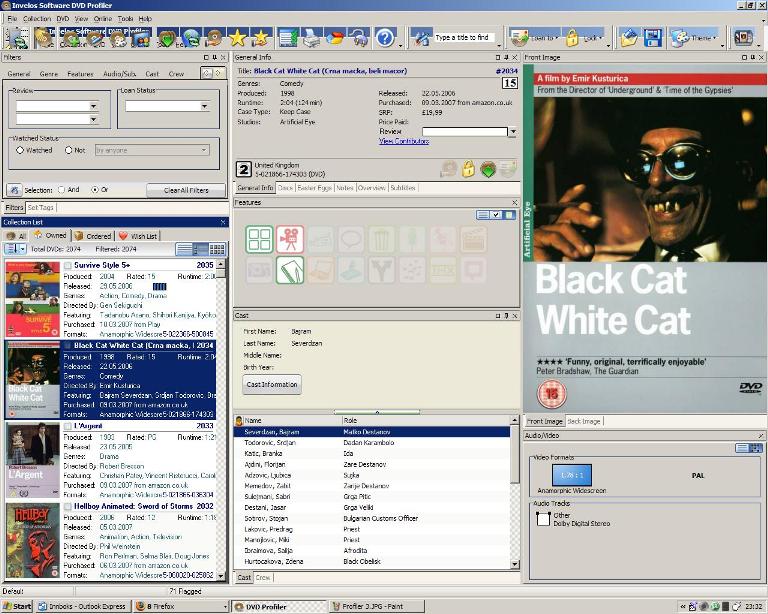Open the second Review filter dropdown
This screenshot has height=614, width=768.
(93, 119)
